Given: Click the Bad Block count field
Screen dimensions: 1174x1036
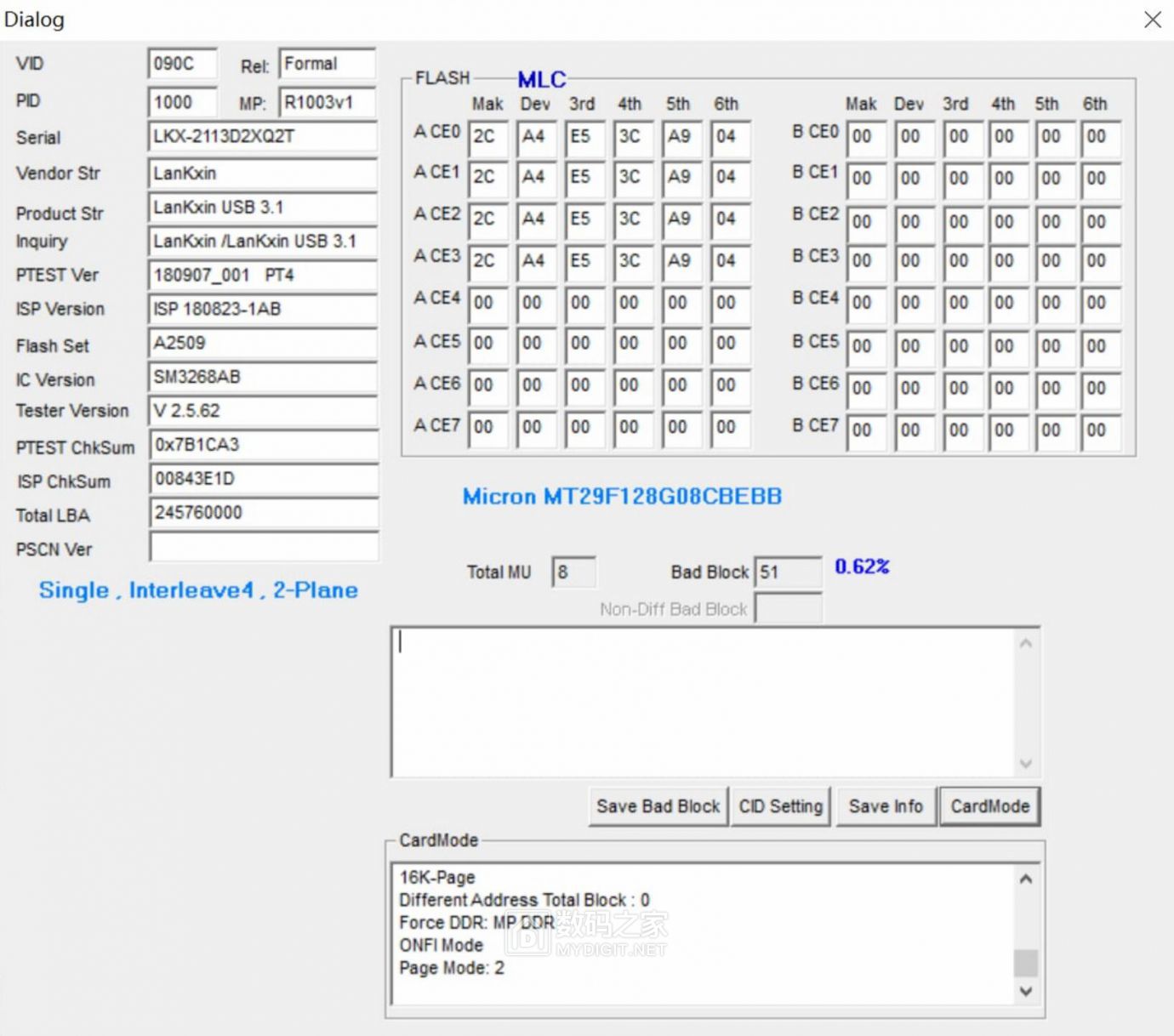Looking at the screenshot, I should click(788, 572).
